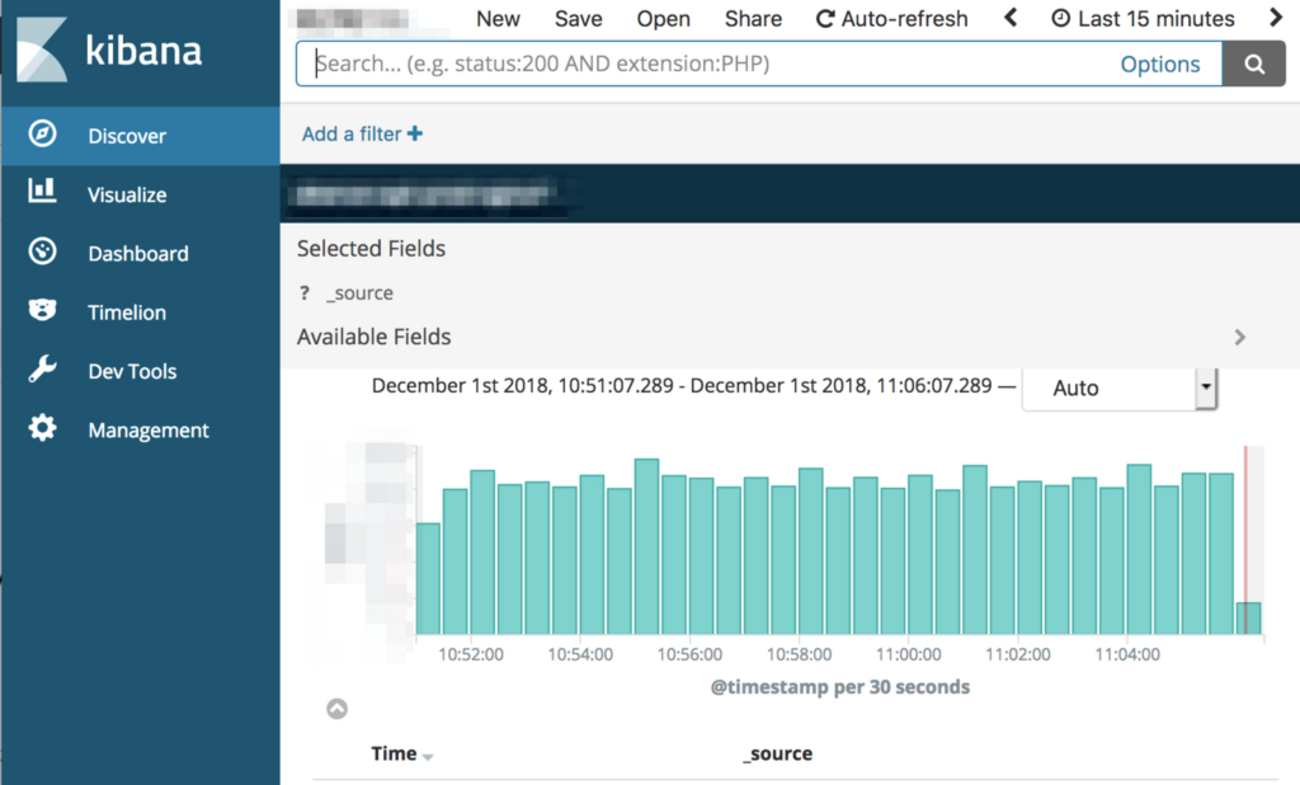Open Timelion via its bear icon
This screenshot has height=785, width=1300.
tap(42, 310)
